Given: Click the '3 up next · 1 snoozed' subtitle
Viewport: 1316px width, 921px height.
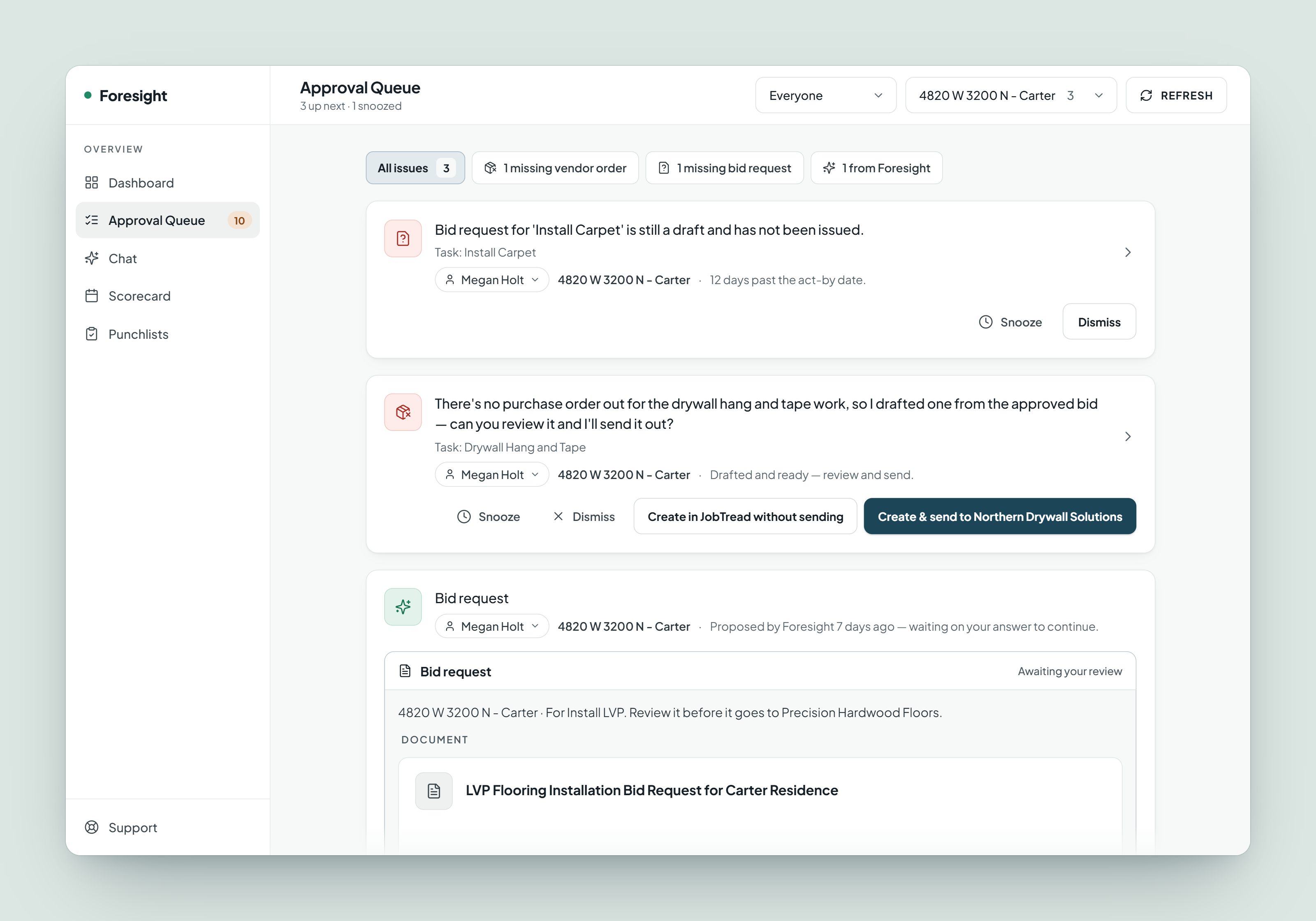Looking at the screenshot, I should tap(351, 106).
